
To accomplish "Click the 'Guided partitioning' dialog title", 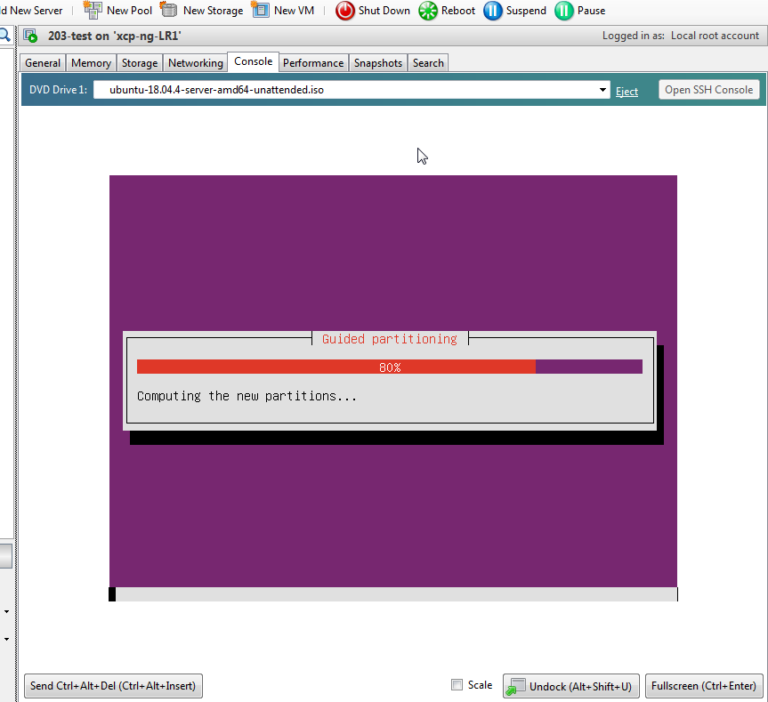I will (x=390, y=339).
